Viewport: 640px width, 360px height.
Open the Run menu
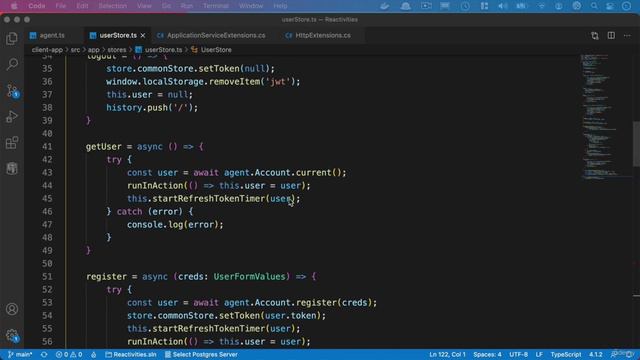coord(187,6)
